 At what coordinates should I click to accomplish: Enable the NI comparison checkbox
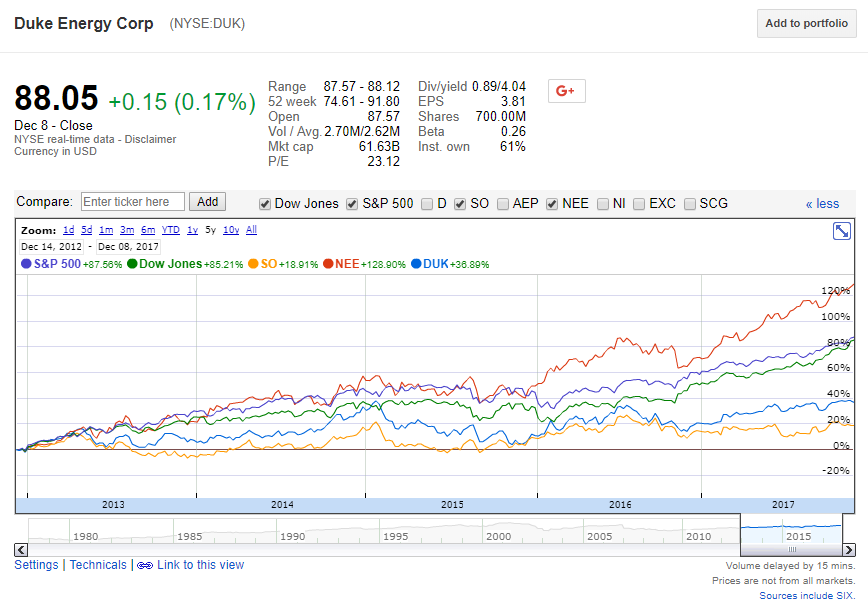(603, 204)
